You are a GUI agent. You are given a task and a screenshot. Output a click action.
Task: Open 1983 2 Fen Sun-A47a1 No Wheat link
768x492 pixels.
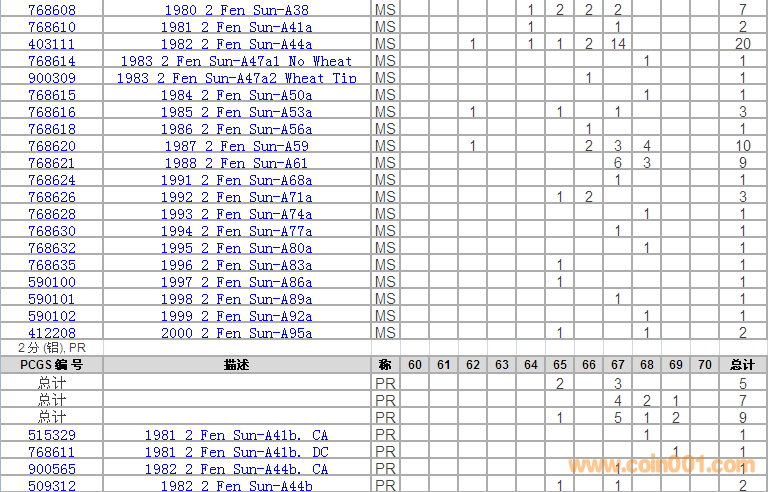click(x=236, y=61)
